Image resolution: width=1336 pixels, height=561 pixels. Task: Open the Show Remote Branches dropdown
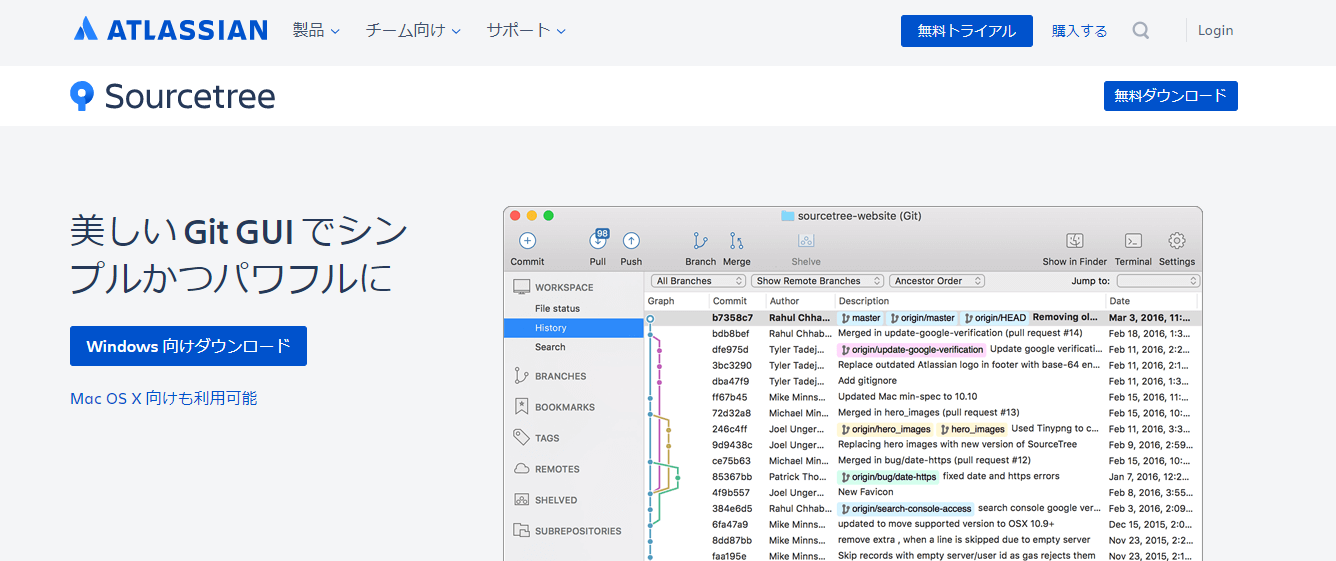point(818,281)
